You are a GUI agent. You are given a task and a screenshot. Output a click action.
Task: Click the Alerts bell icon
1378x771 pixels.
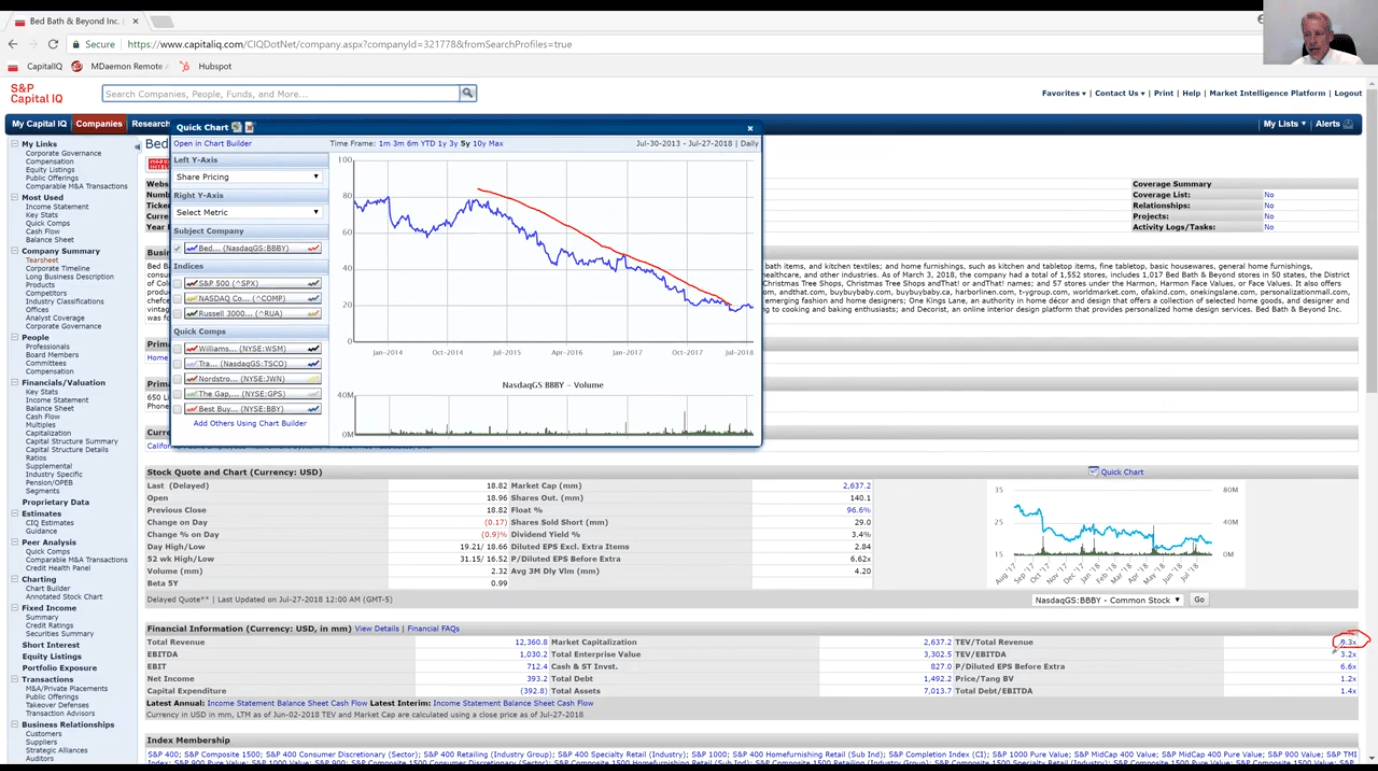click(x=1348, y=124)
